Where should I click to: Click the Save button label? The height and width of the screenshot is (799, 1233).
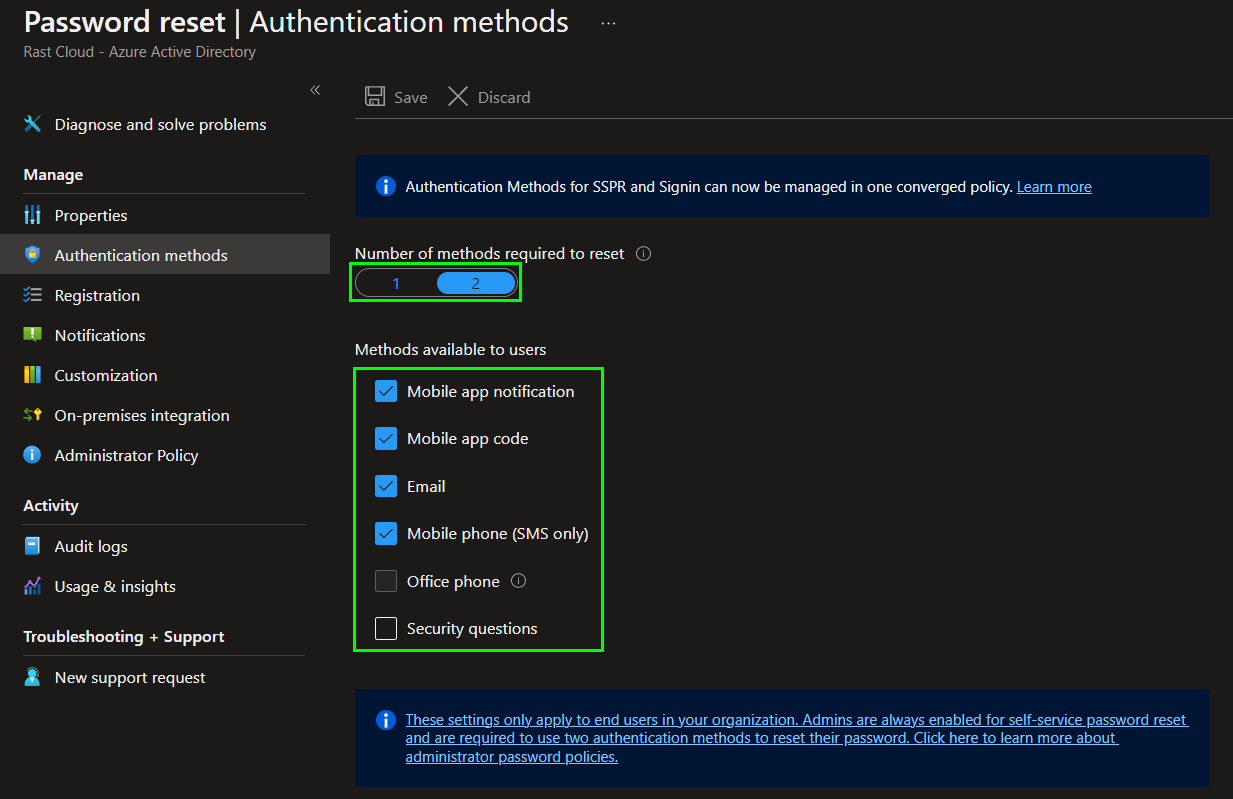(x=411, y=97)
